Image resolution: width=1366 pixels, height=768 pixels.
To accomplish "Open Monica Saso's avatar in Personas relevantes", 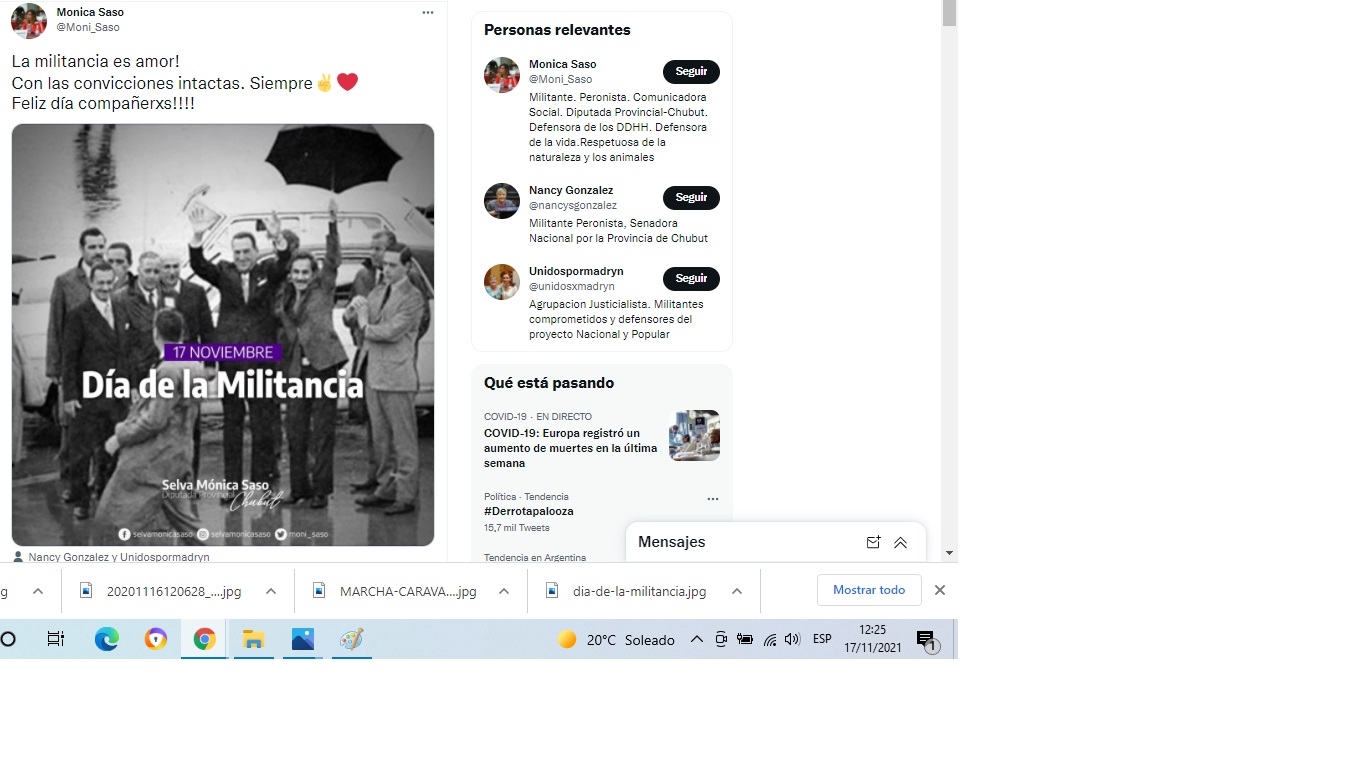I will [502, 75].
